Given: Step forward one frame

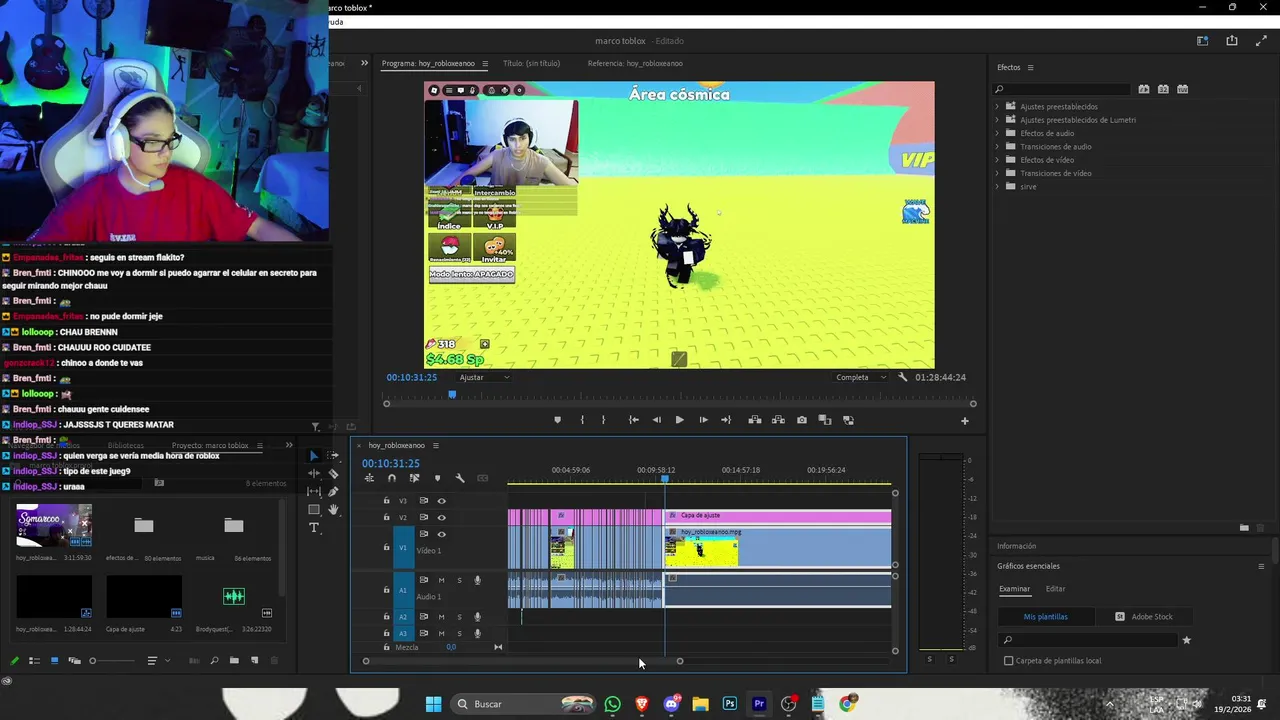Looking at the screenshot, I should coord(703,420).
